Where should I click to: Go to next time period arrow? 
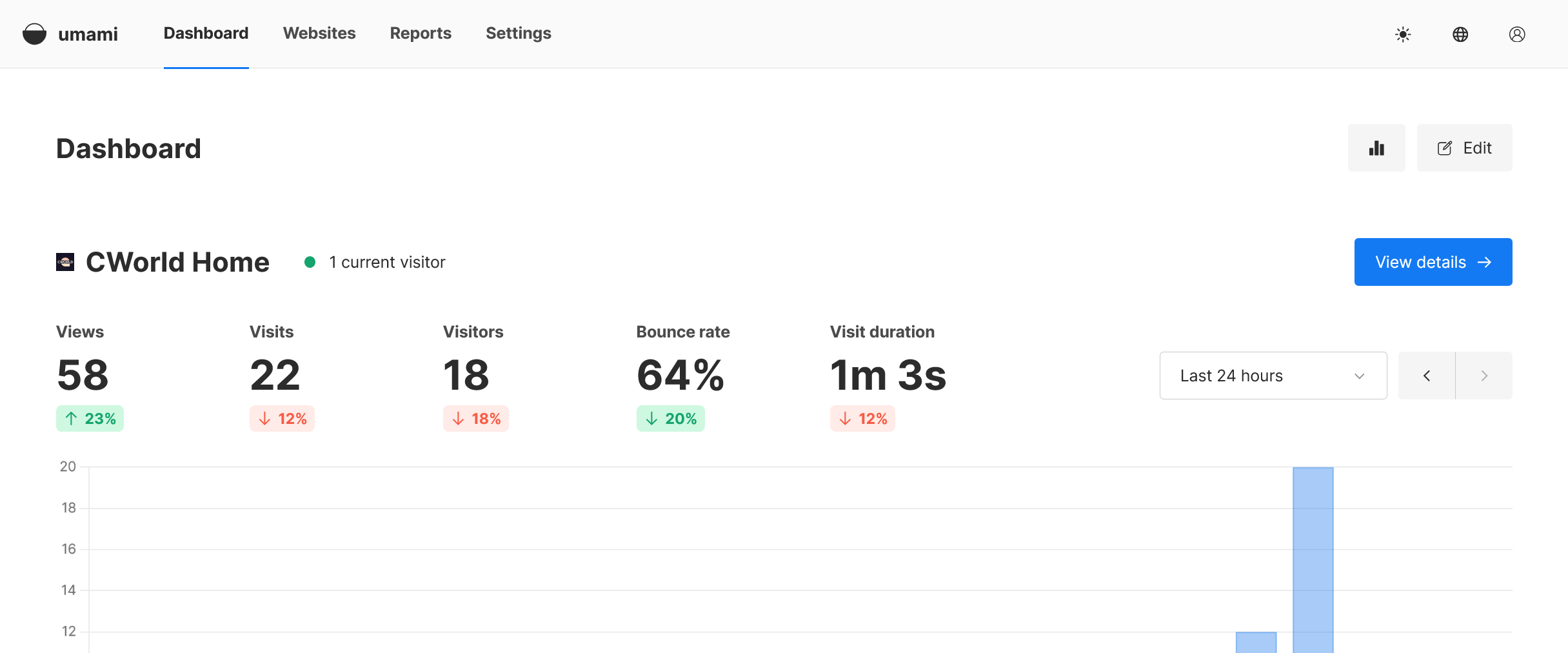click(1484, 376)
